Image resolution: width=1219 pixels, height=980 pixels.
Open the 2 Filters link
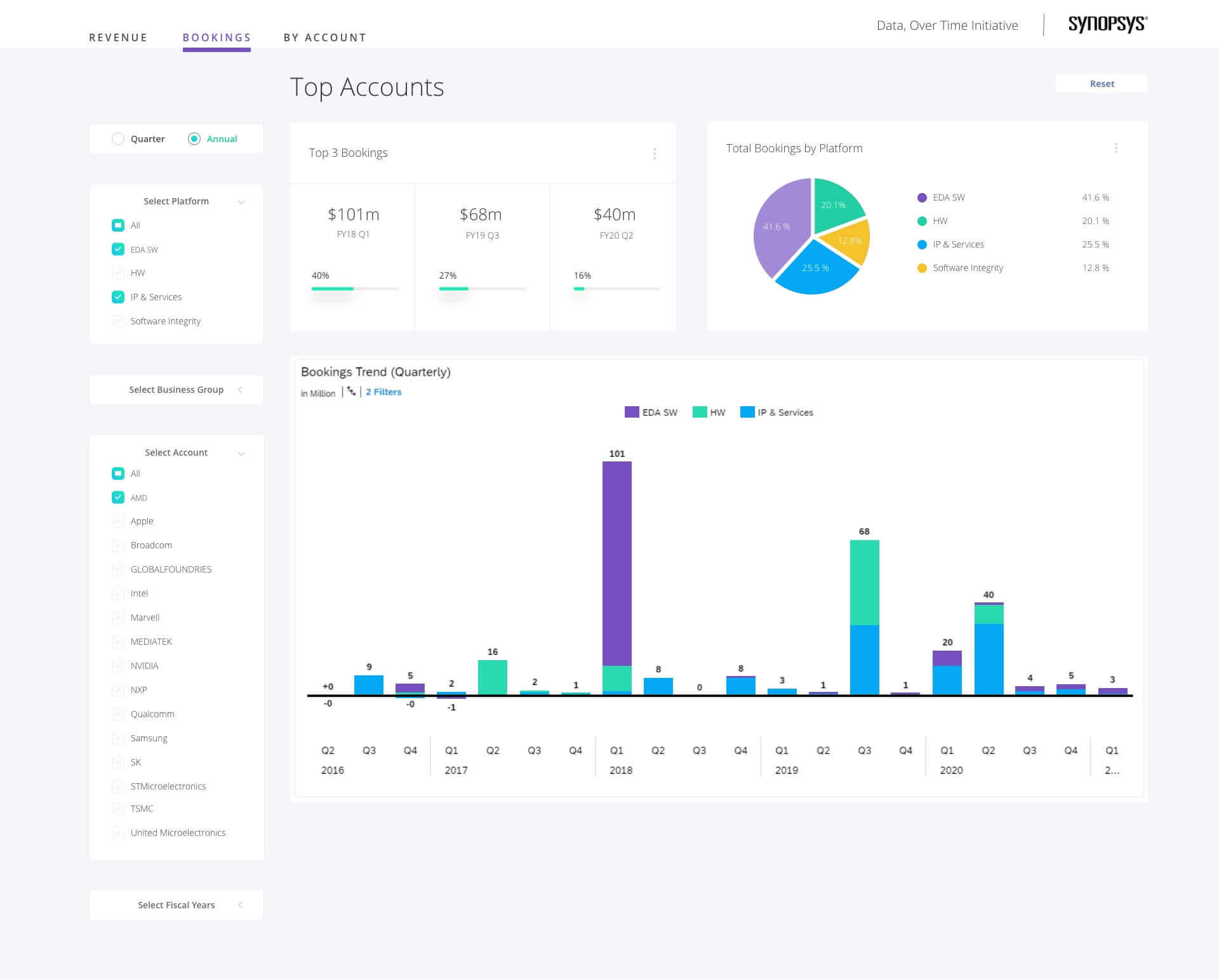click(x=383, y=392)
